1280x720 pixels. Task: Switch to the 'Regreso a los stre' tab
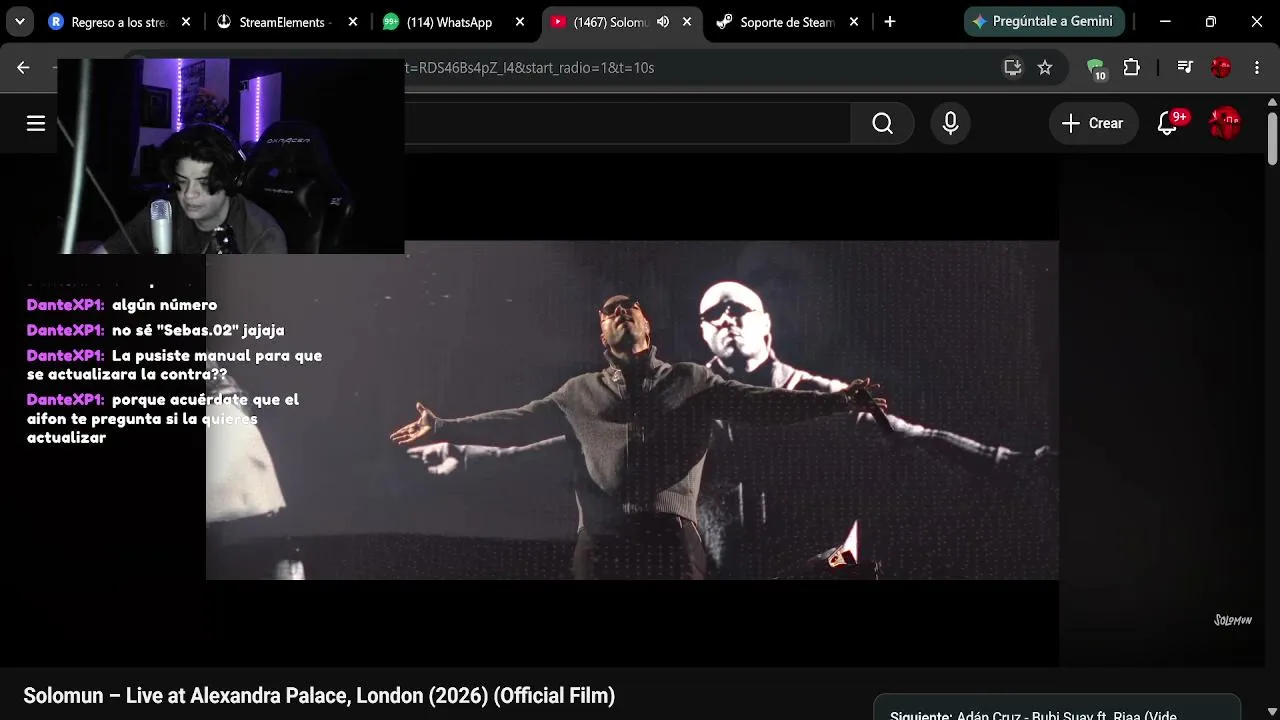[120, 22]
